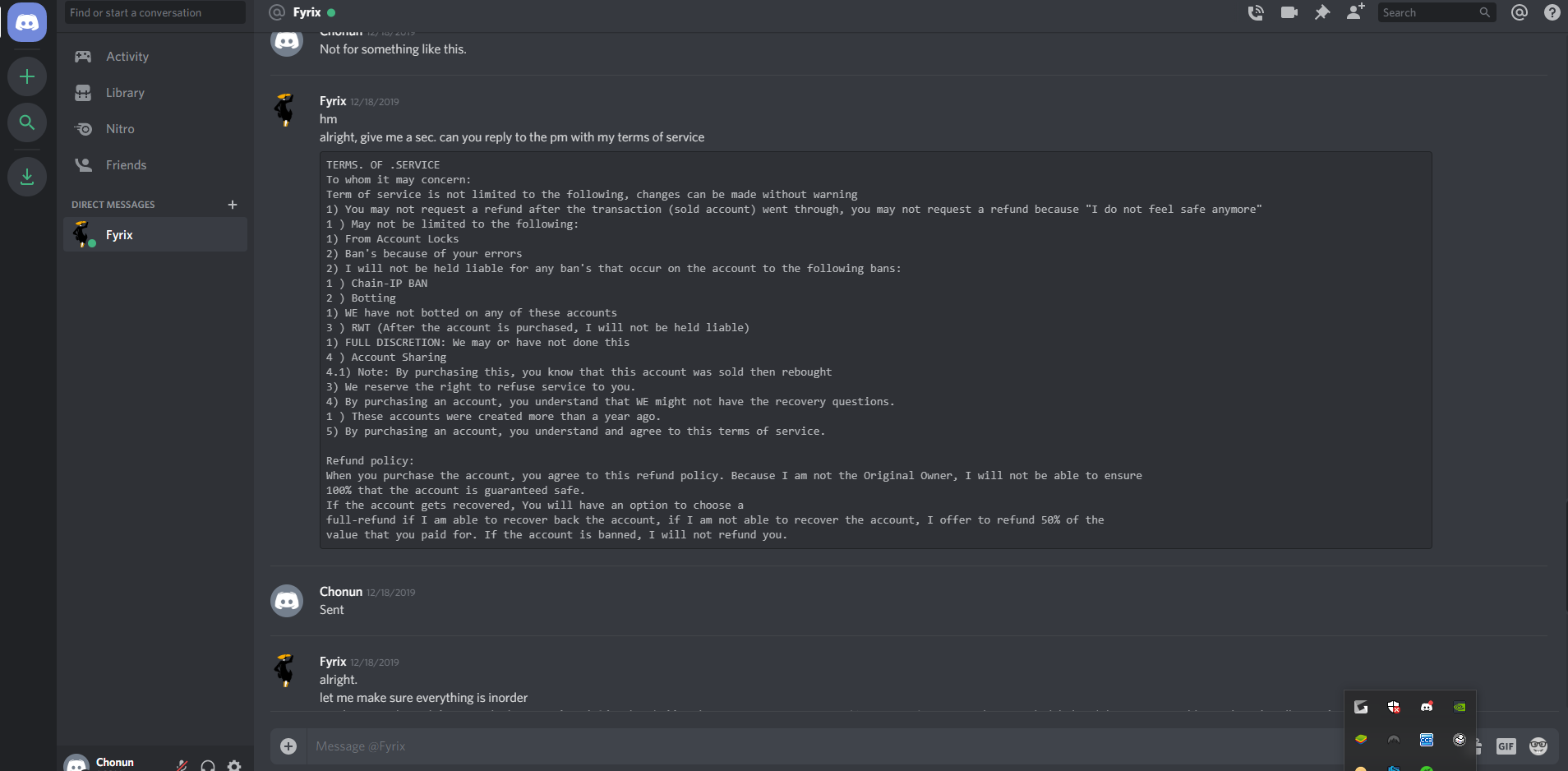
Task: Open the help icon
Action: pos(1552,12)
